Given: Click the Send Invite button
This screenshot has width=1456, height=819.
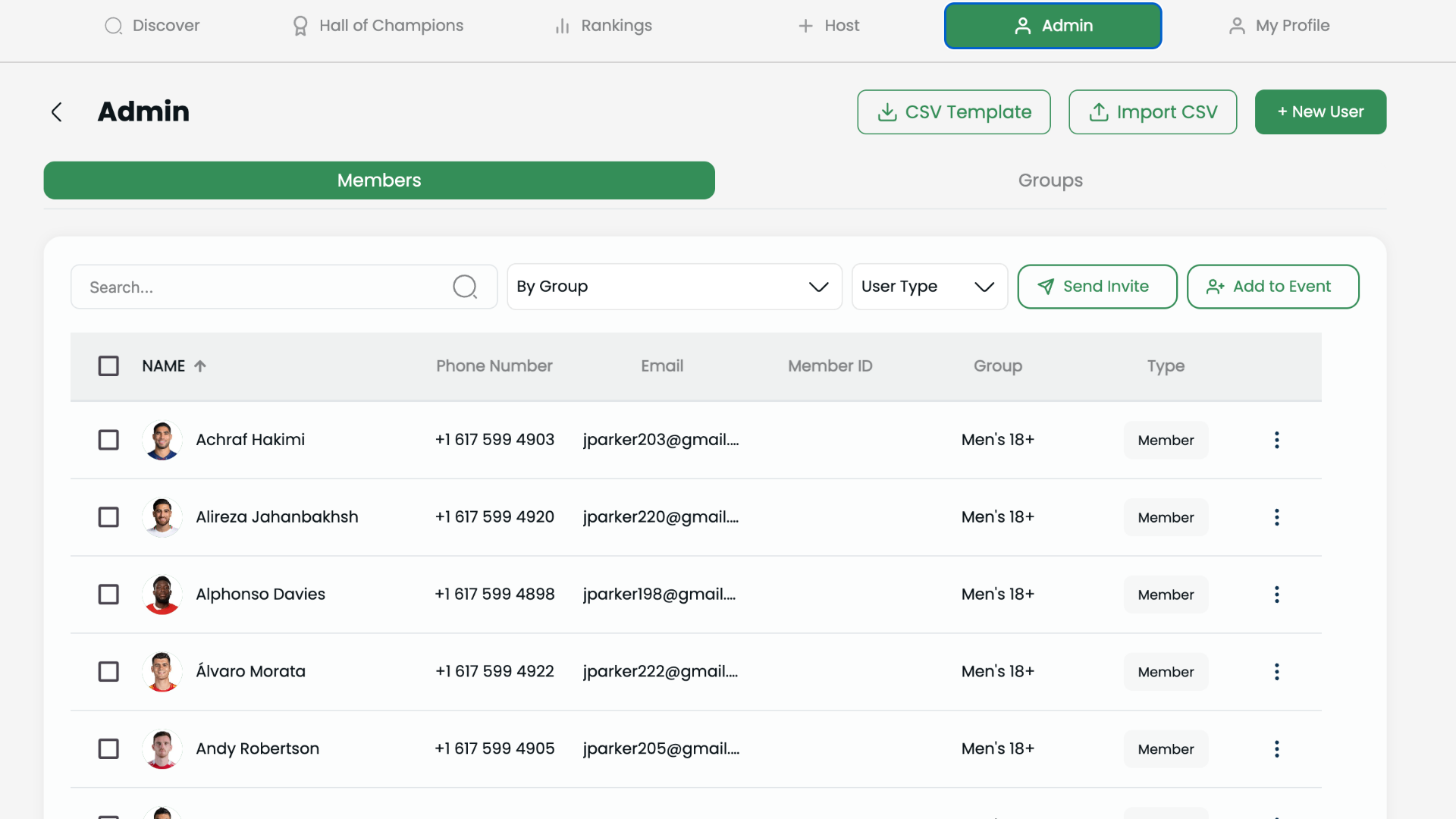Looking at the screenshot, I should click(x=1097, y=287).
